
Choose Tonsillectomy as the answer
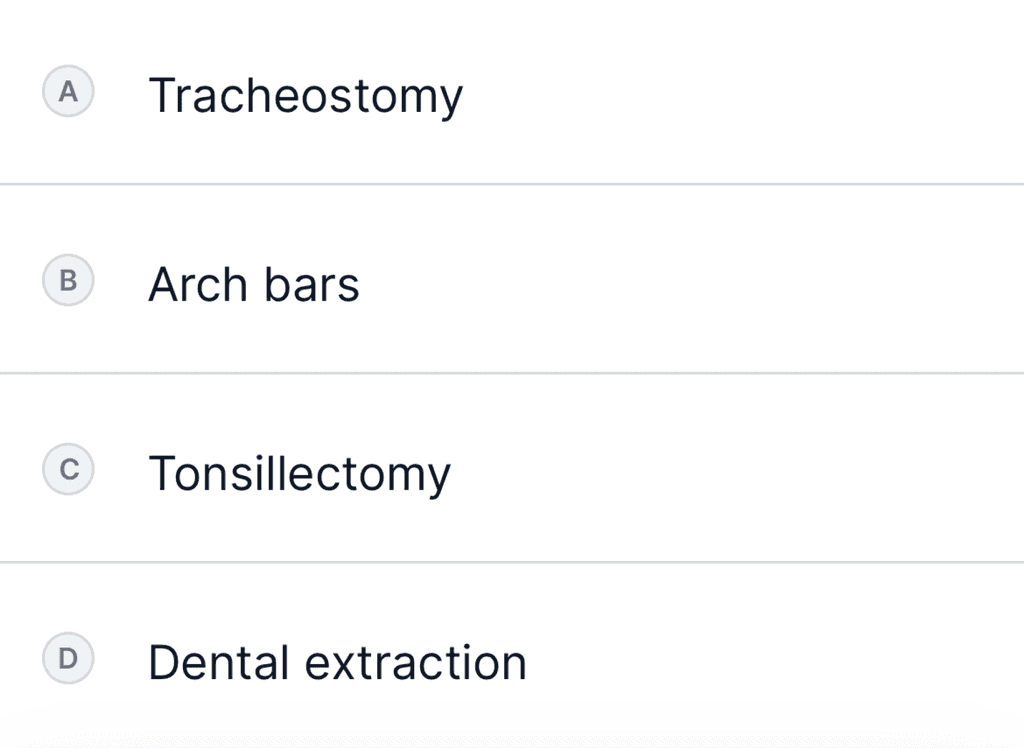click(299, 474)
